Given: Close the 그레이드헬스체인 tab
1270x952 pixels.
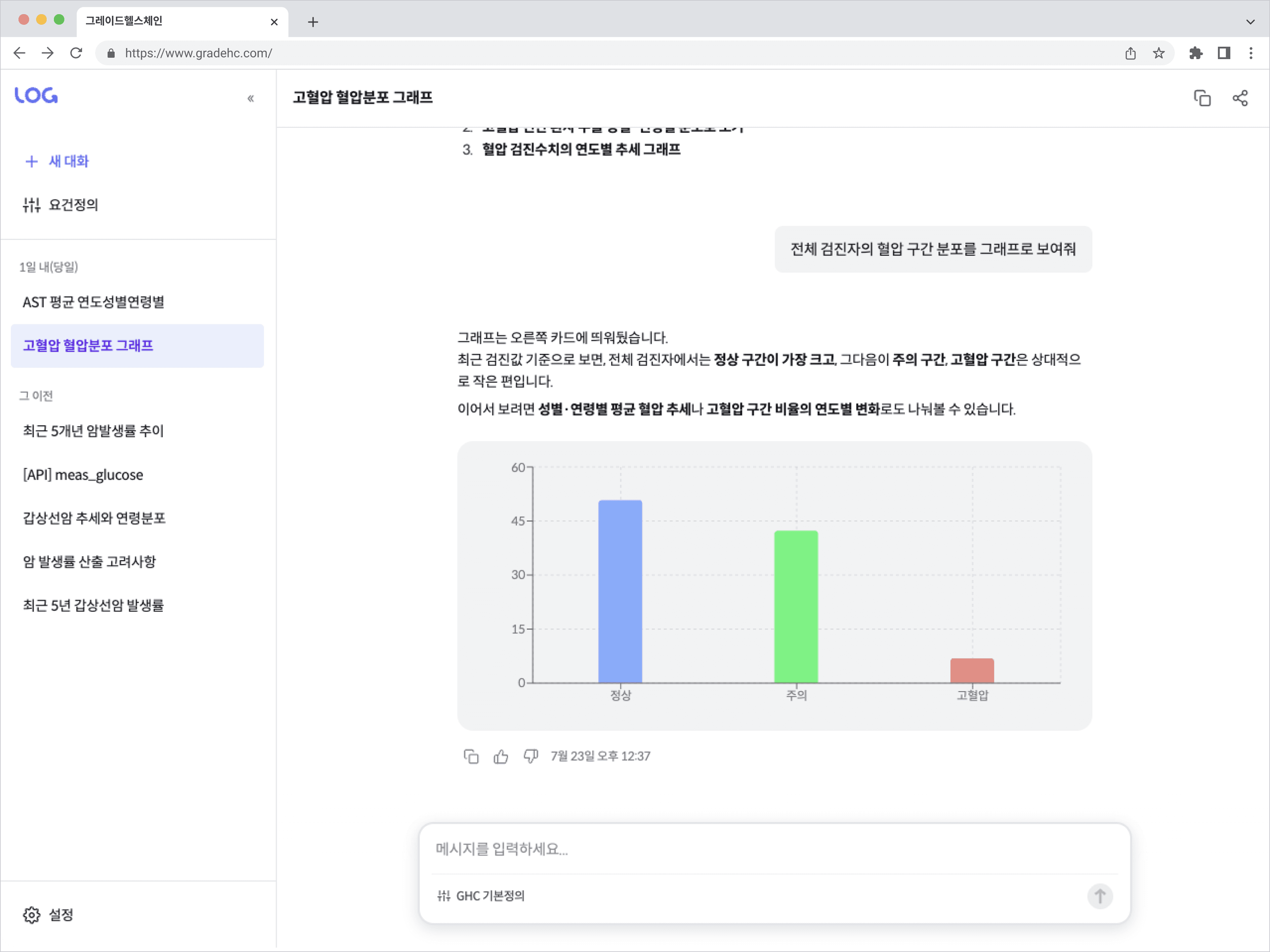Looking at the screenshot, I should [x=274, y=22].
